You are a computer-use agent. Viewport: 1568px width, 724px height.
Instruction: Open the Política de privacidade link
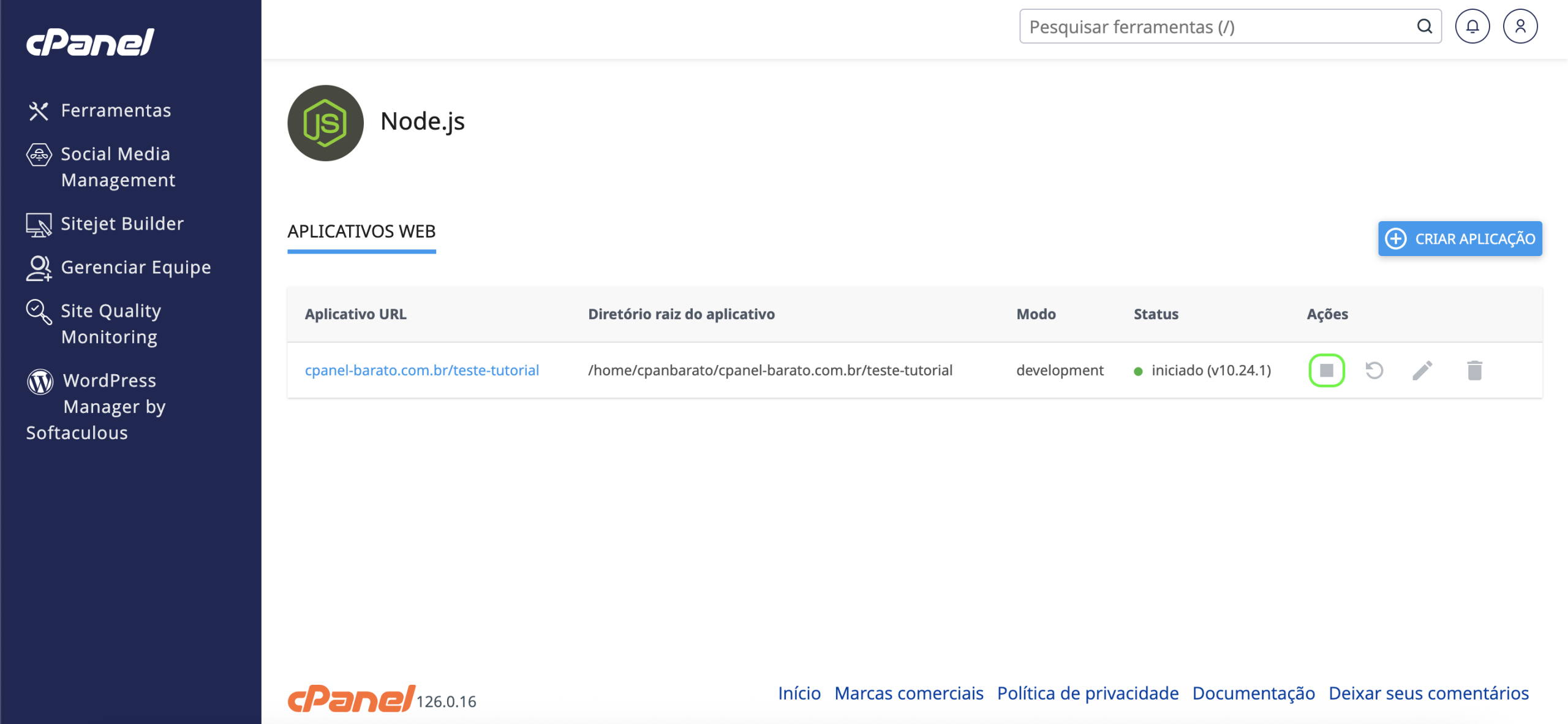tap(1088, 693)
